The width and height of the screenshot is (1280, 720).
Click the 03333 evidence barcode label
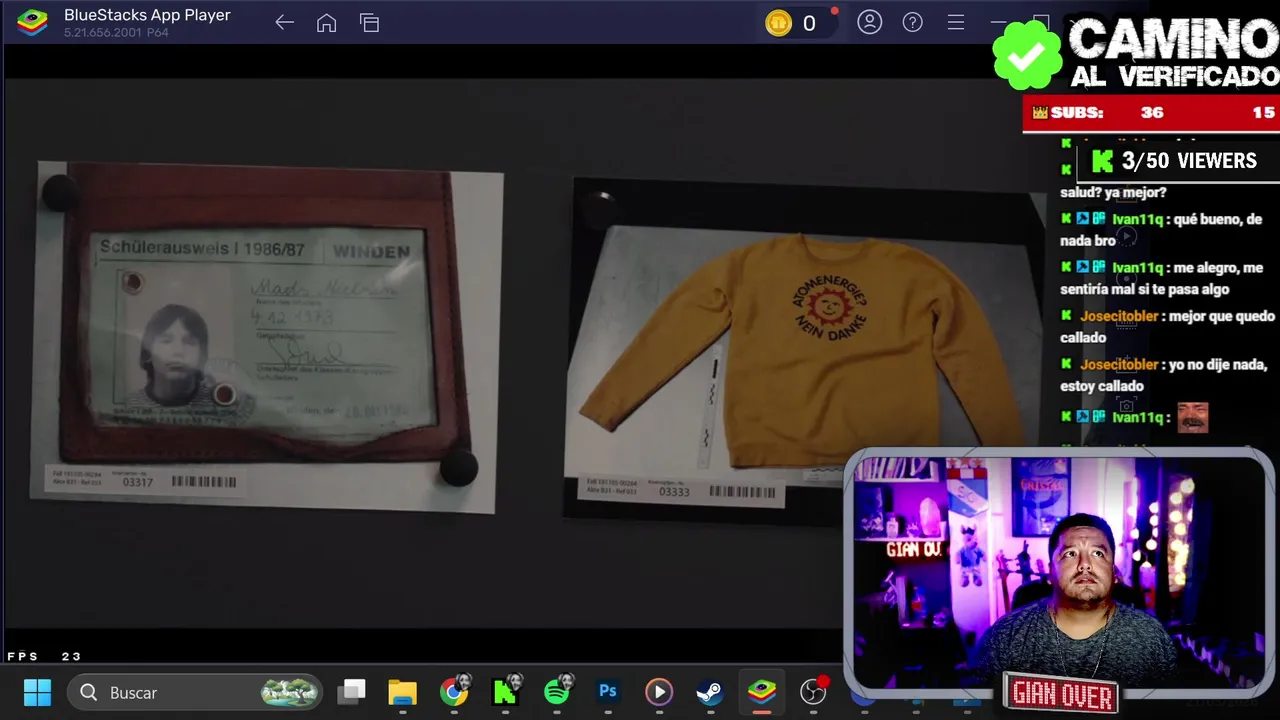pyautogui.click(x=680, y=490)
